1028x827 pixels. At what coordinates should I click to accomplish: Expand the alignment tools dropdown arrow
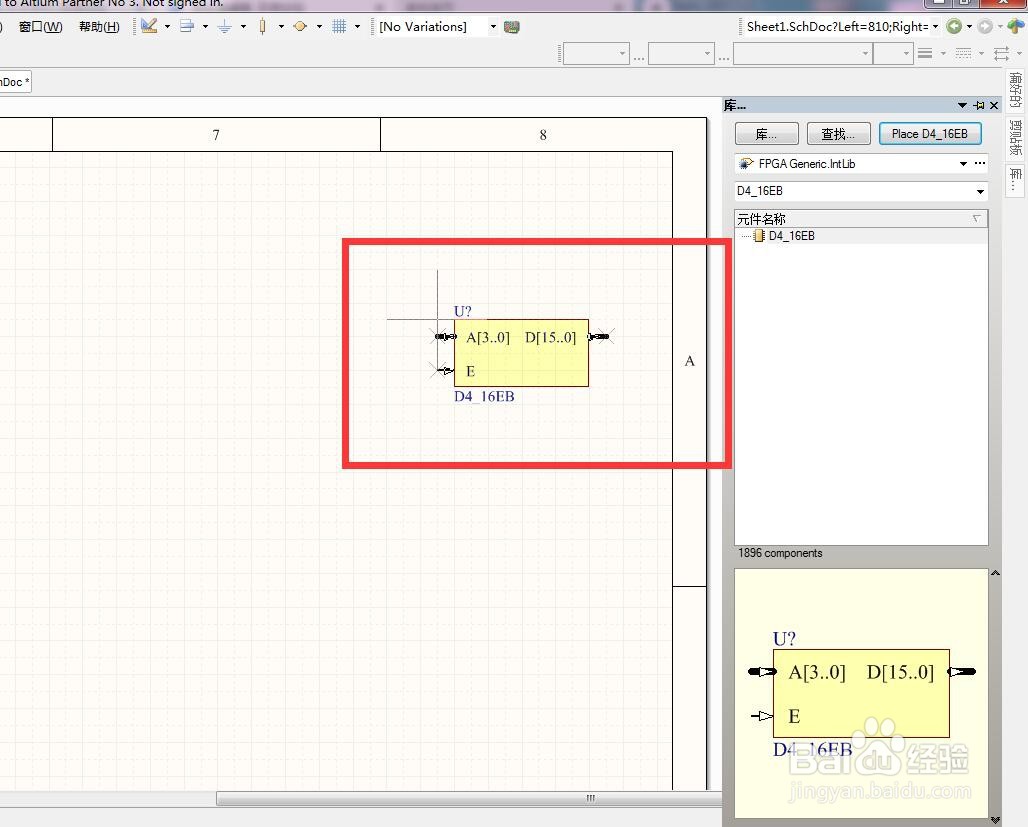(205, 27)
